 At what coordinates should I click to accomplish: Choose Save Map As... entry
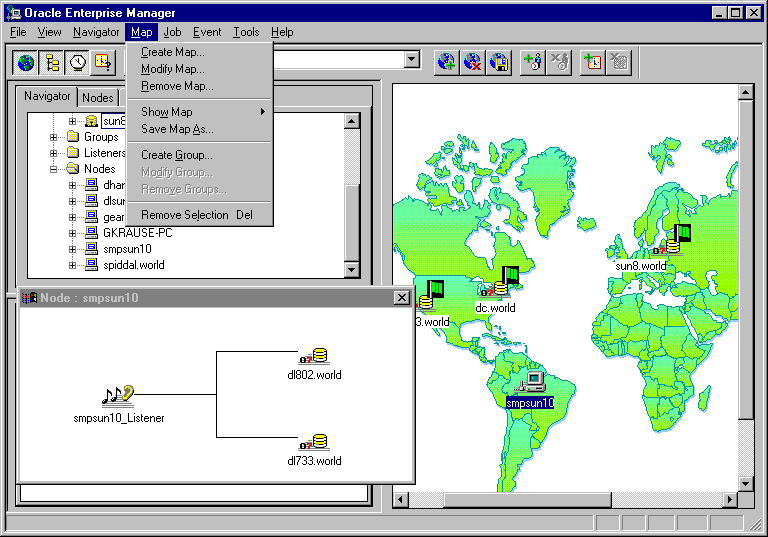click(x=199, y=129)
